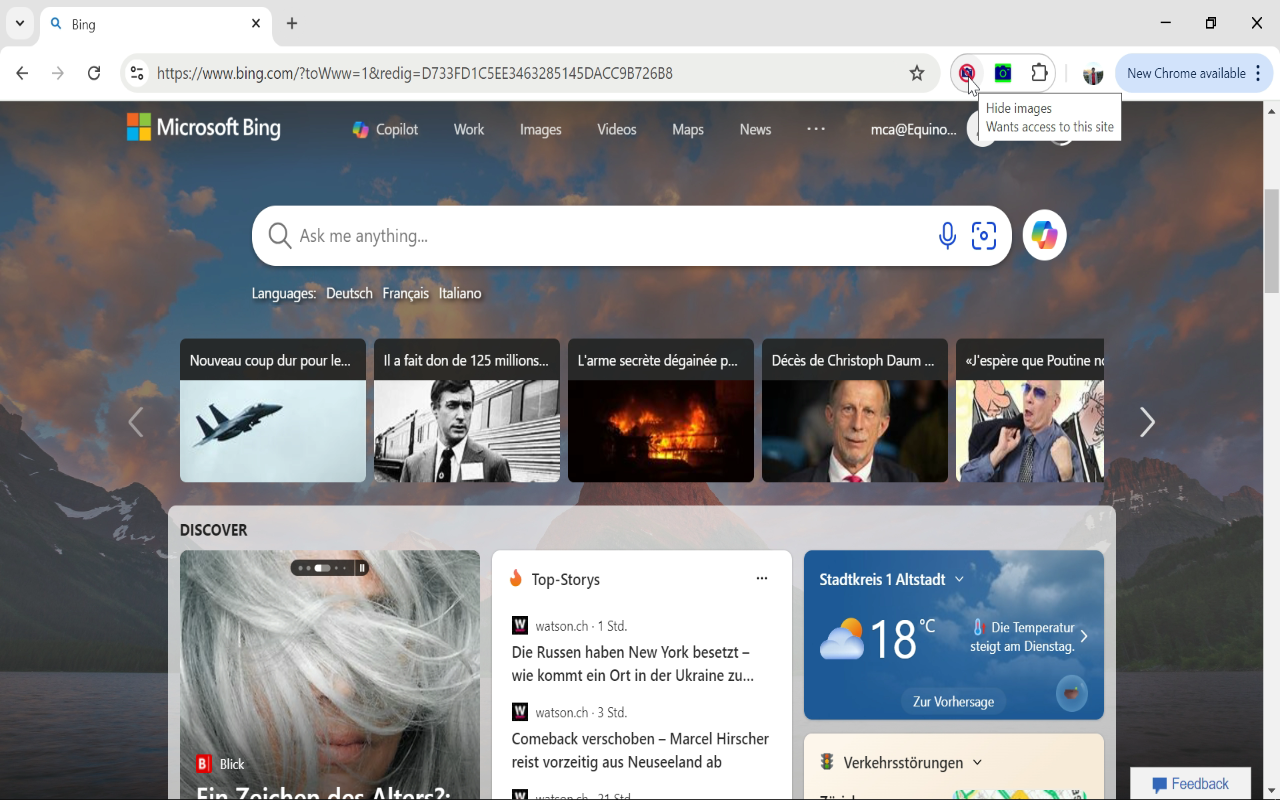This screenshot has width=1280, height=800.
Task: Click the colorful Copilot icon beside the search box
Action: tap(1044, 235)
